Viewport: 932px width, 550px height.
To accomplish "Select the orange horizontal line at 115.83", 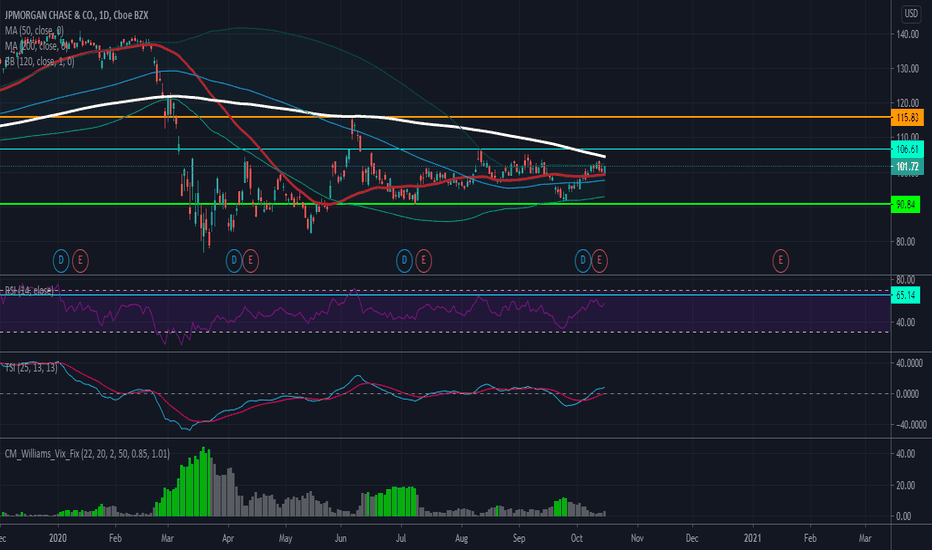I will 446,117.
